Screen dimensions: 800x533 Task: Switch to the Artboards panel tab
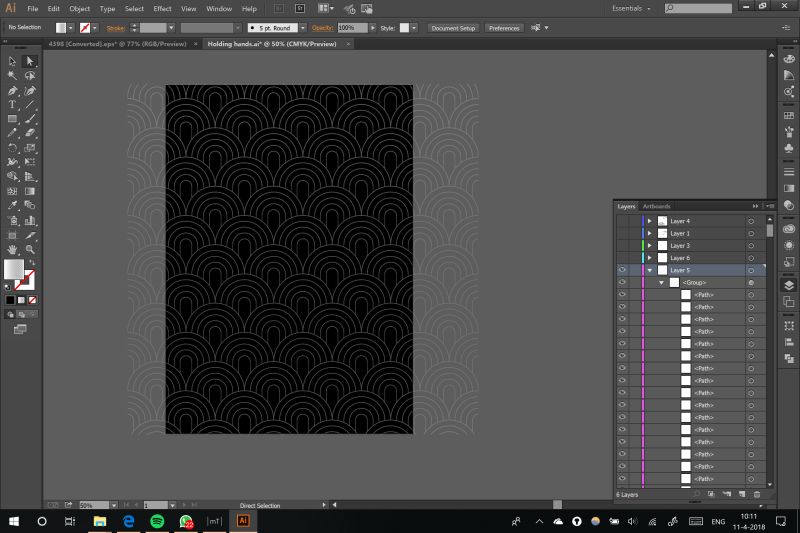[x=657, y=206]
